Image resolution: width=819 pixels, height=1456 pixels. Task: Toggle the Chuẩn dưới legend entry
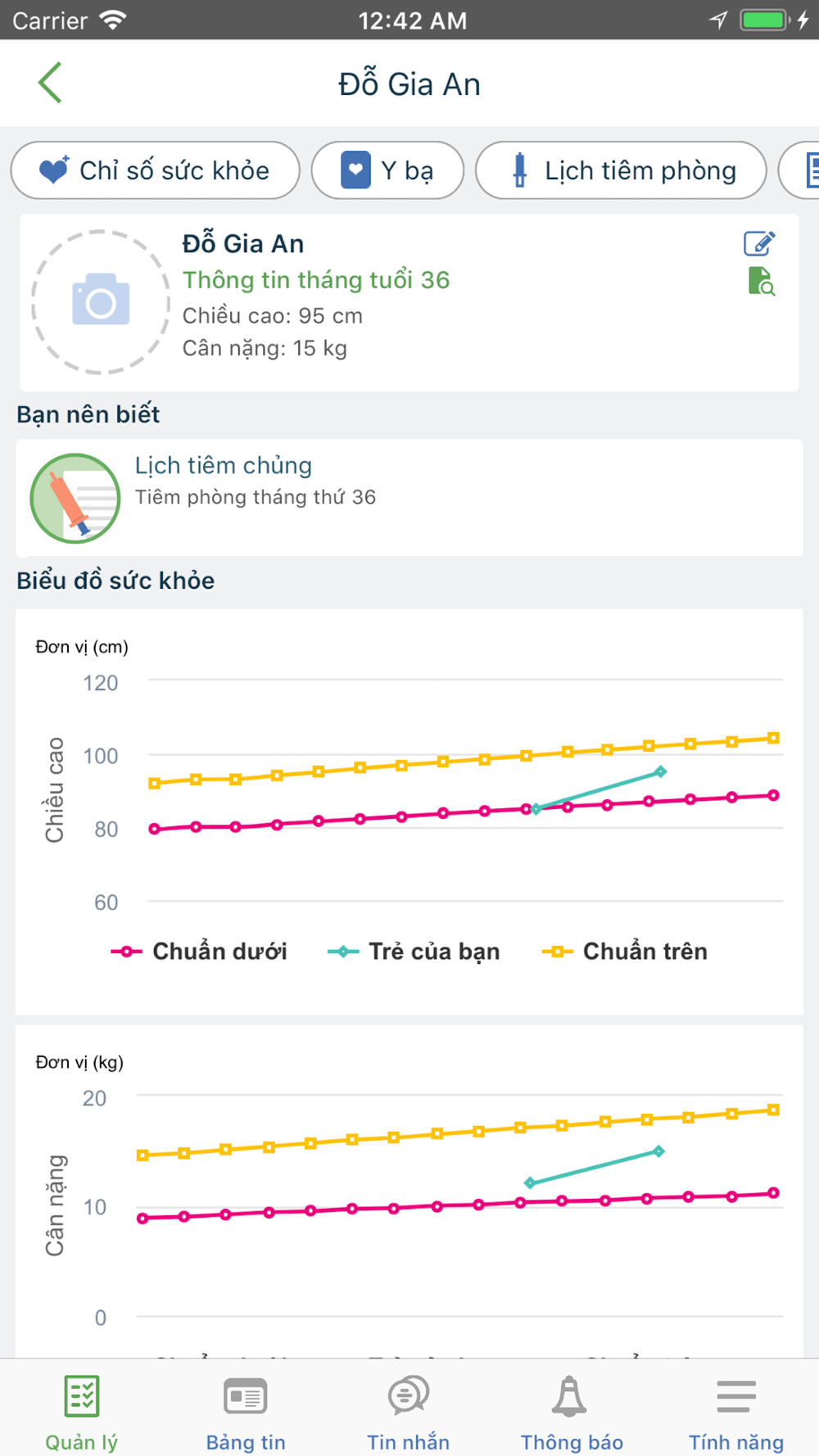coord(199,952)
